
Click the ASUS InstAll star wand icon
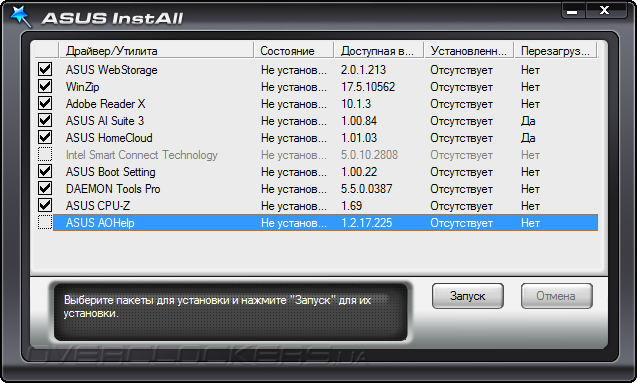21,16
